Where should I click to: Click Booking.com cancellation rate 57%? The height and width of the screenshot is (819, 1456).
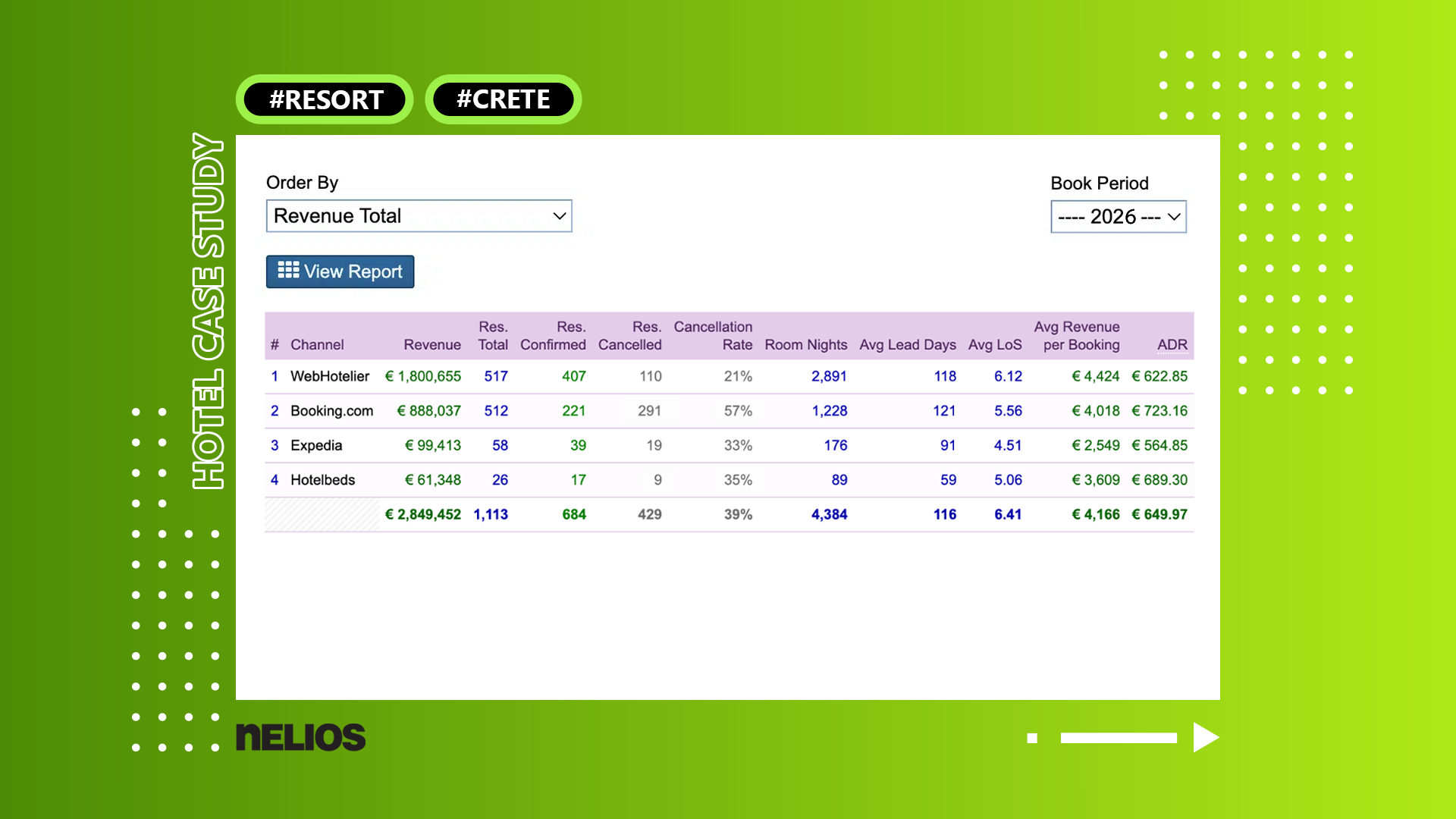[738, 411]
